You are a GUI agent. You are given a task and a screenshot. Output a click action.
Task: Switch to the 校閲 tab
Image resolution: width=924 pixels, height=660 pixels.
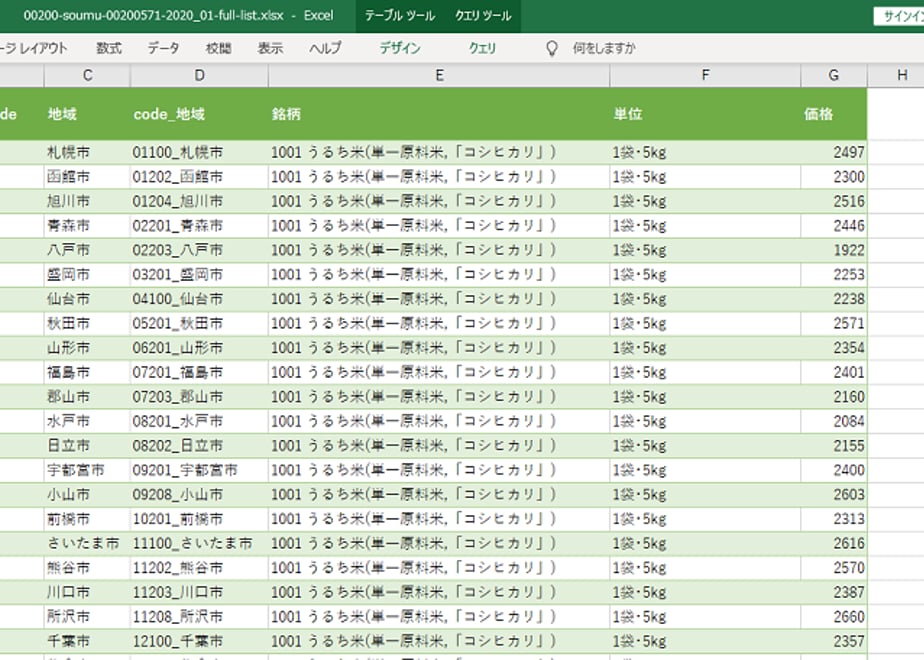click(219, 48)
